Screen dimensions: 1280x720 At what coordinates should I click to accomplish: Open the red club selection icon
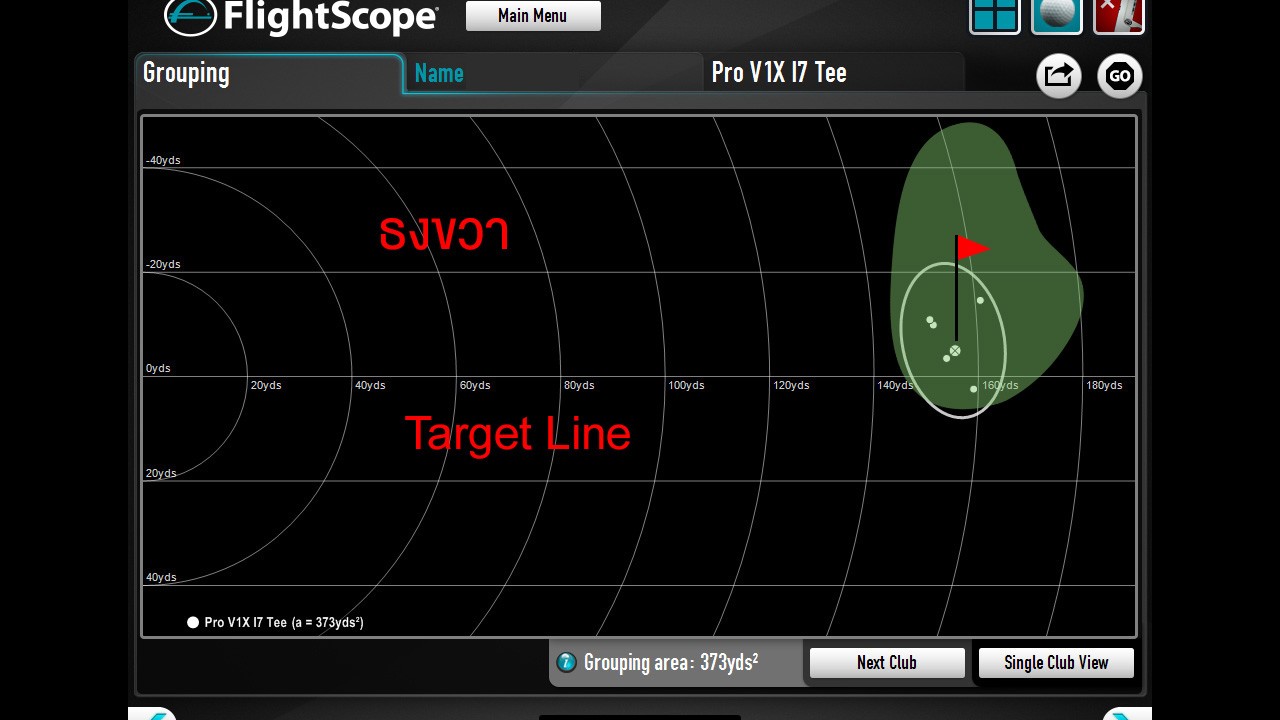click(1119, 16)
